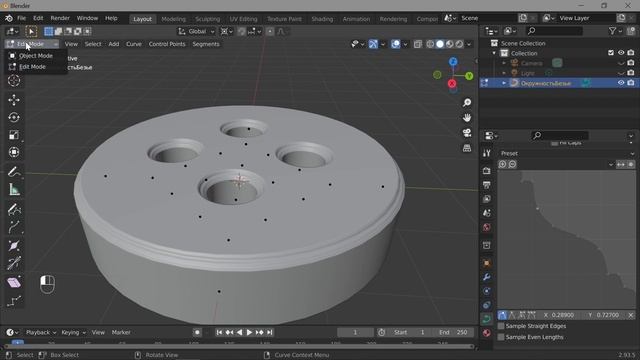Choose Edit Mode from mode list

tap(33, 67)
